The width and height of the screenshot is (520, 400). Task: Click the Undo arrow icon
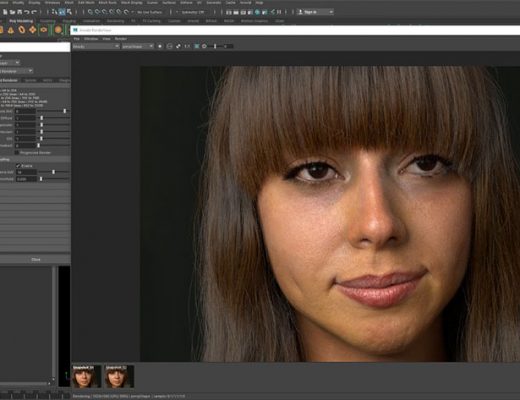pyautogui.click(x=27, y=12)
